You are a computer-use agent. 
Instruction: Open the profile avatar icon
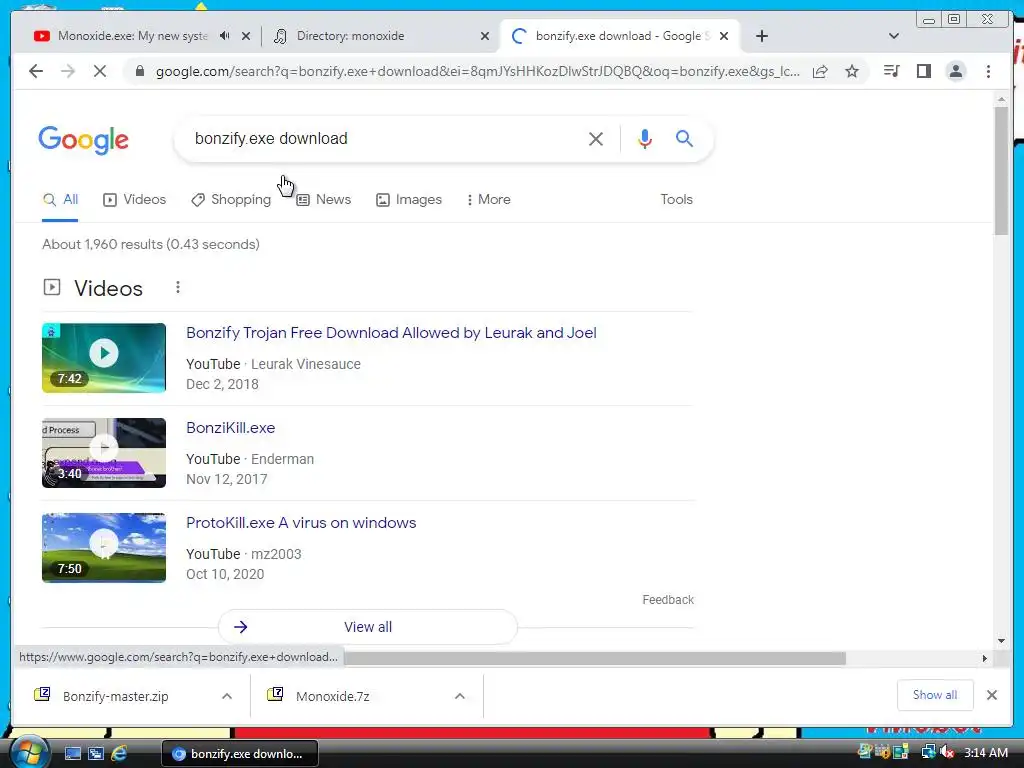coord(955,71)
